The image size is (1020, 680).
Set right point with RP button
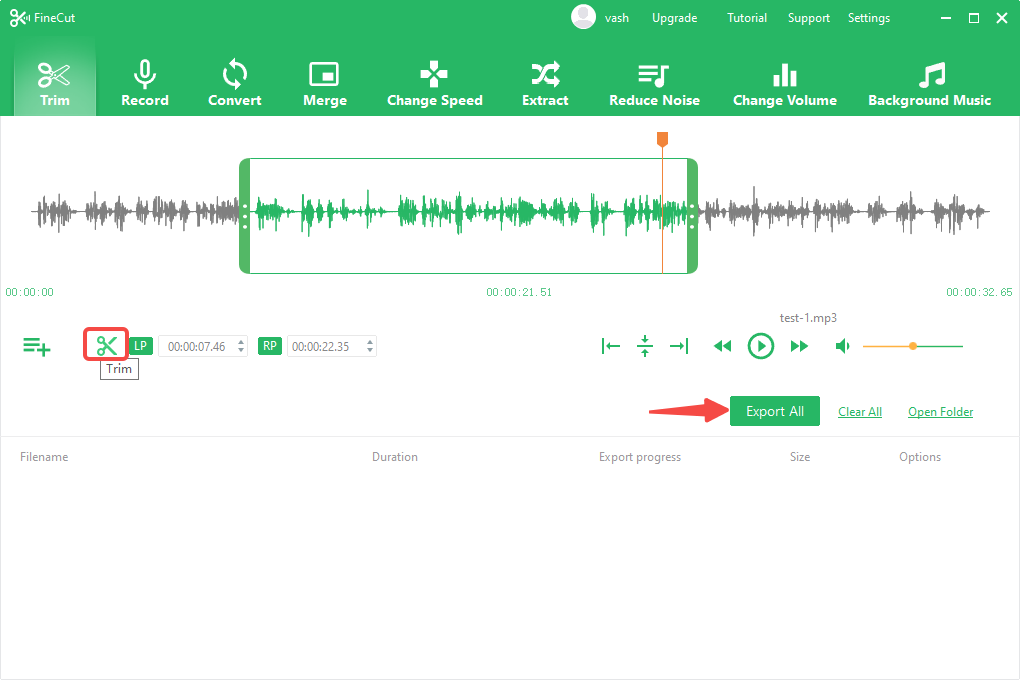coord(269,346)
